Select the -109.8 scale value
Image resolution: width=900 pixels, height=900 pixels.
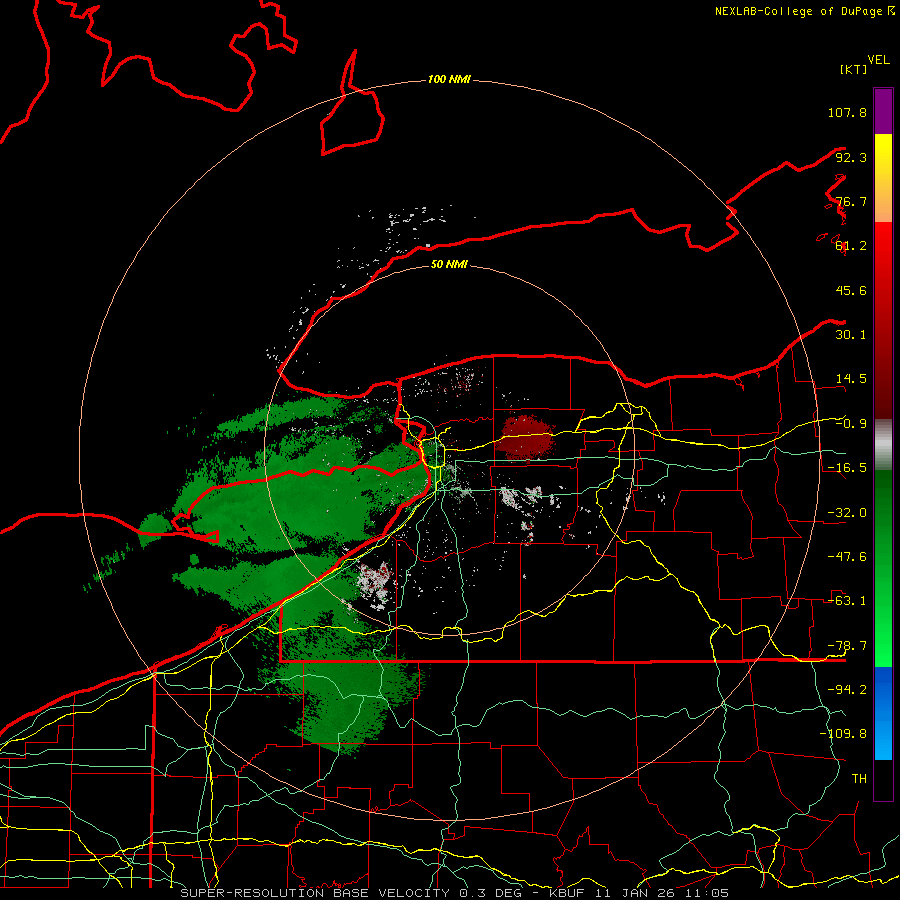pyautogui.click(x=843, y=734)
